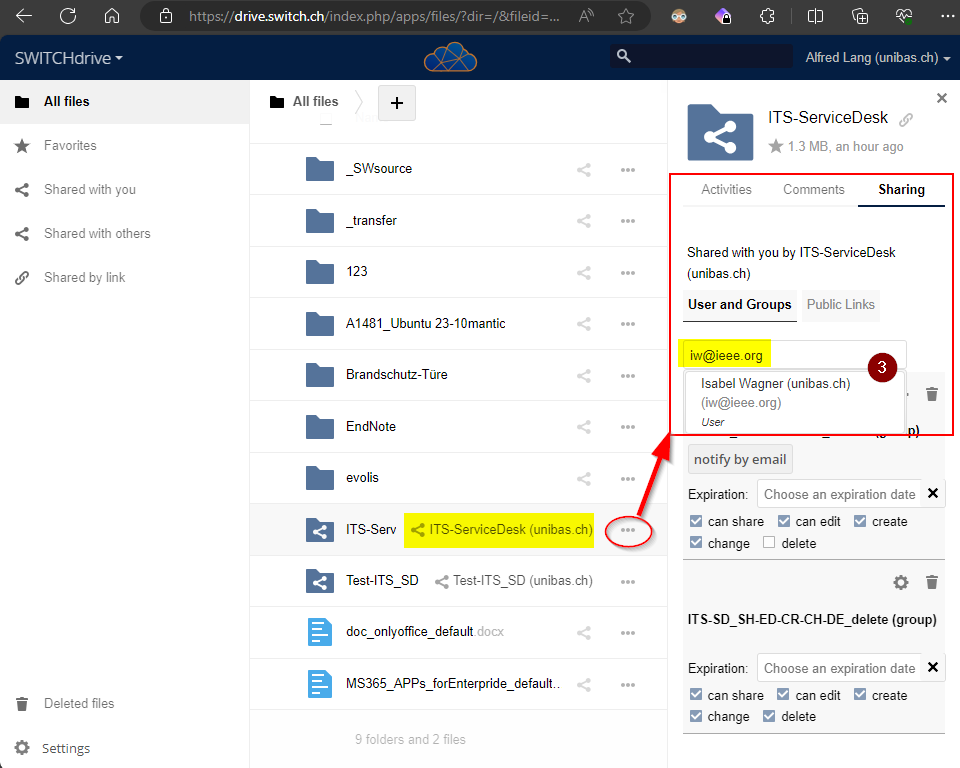Click the share user search field
The width and height of the screenshot is (960, 768).
(794, 355)
